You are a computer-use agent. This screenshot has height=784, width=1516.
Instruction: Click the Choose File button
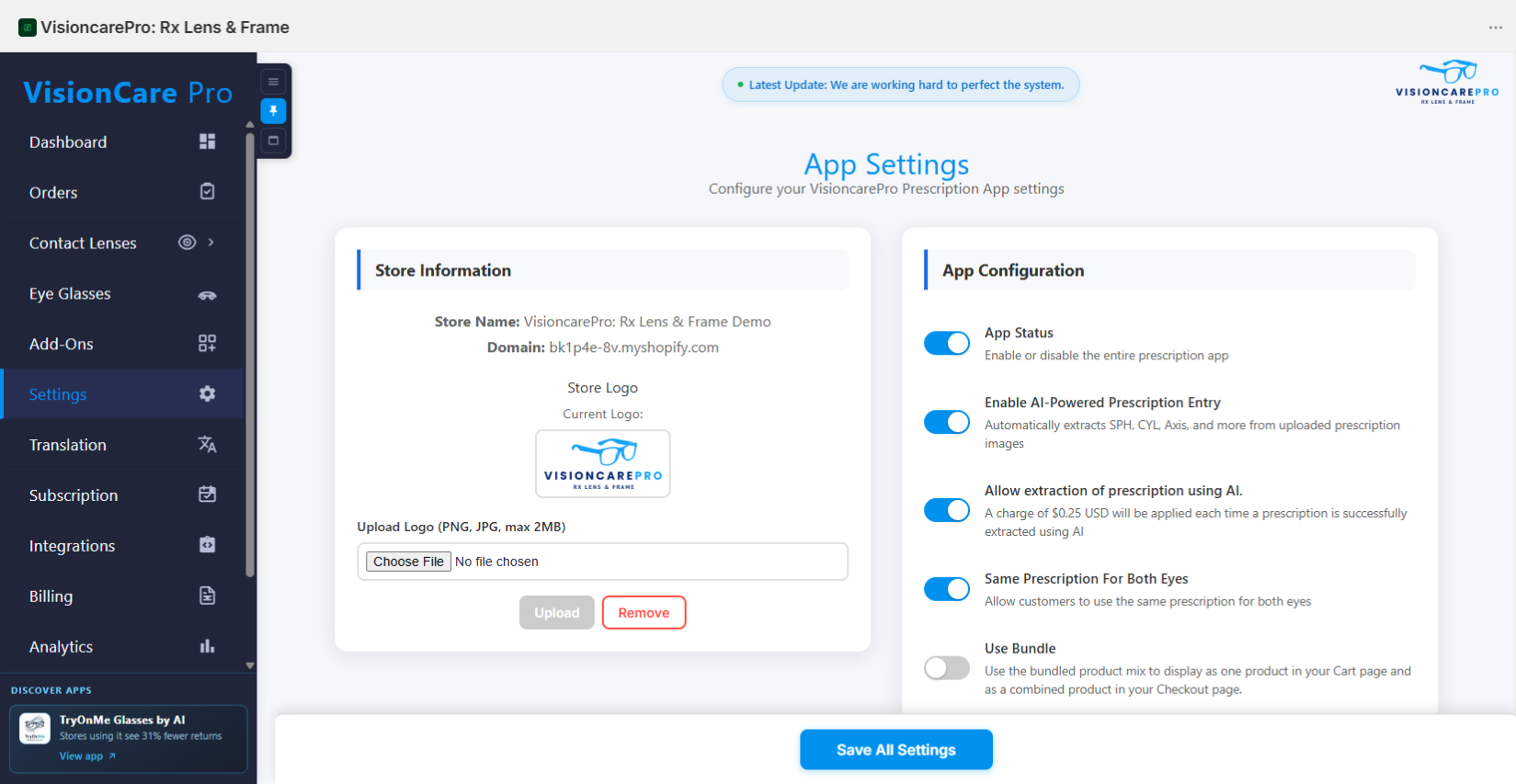pos(408,562)
